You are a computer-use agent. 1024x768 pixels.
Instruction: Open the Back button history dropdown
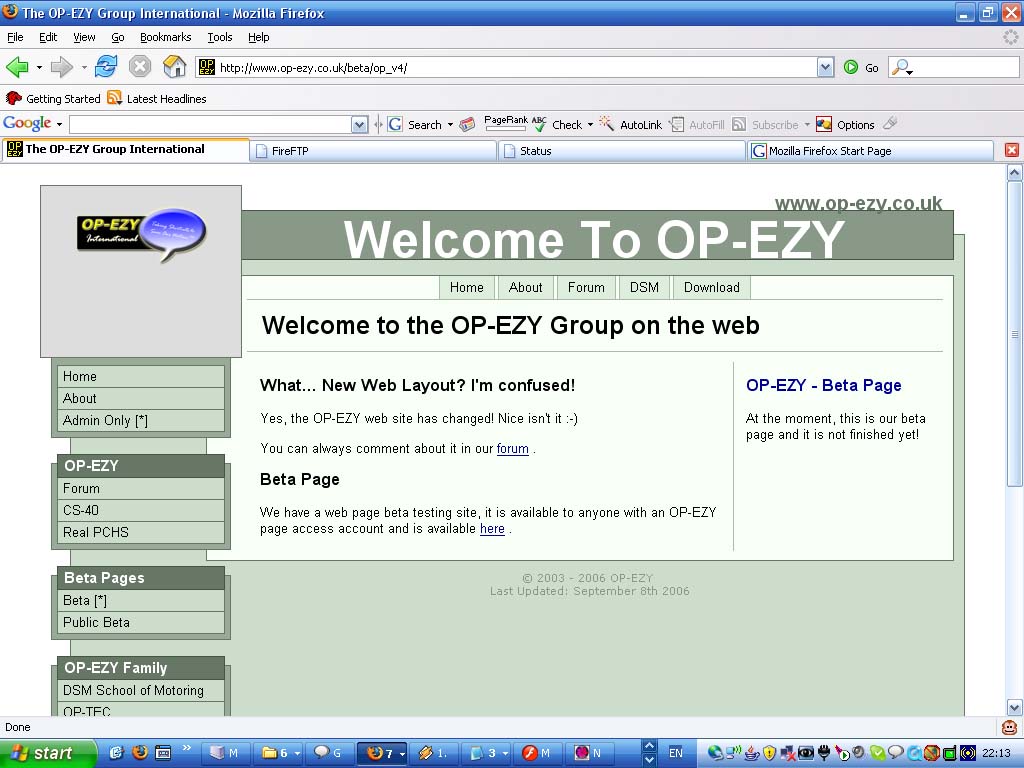tap(39, 67)
